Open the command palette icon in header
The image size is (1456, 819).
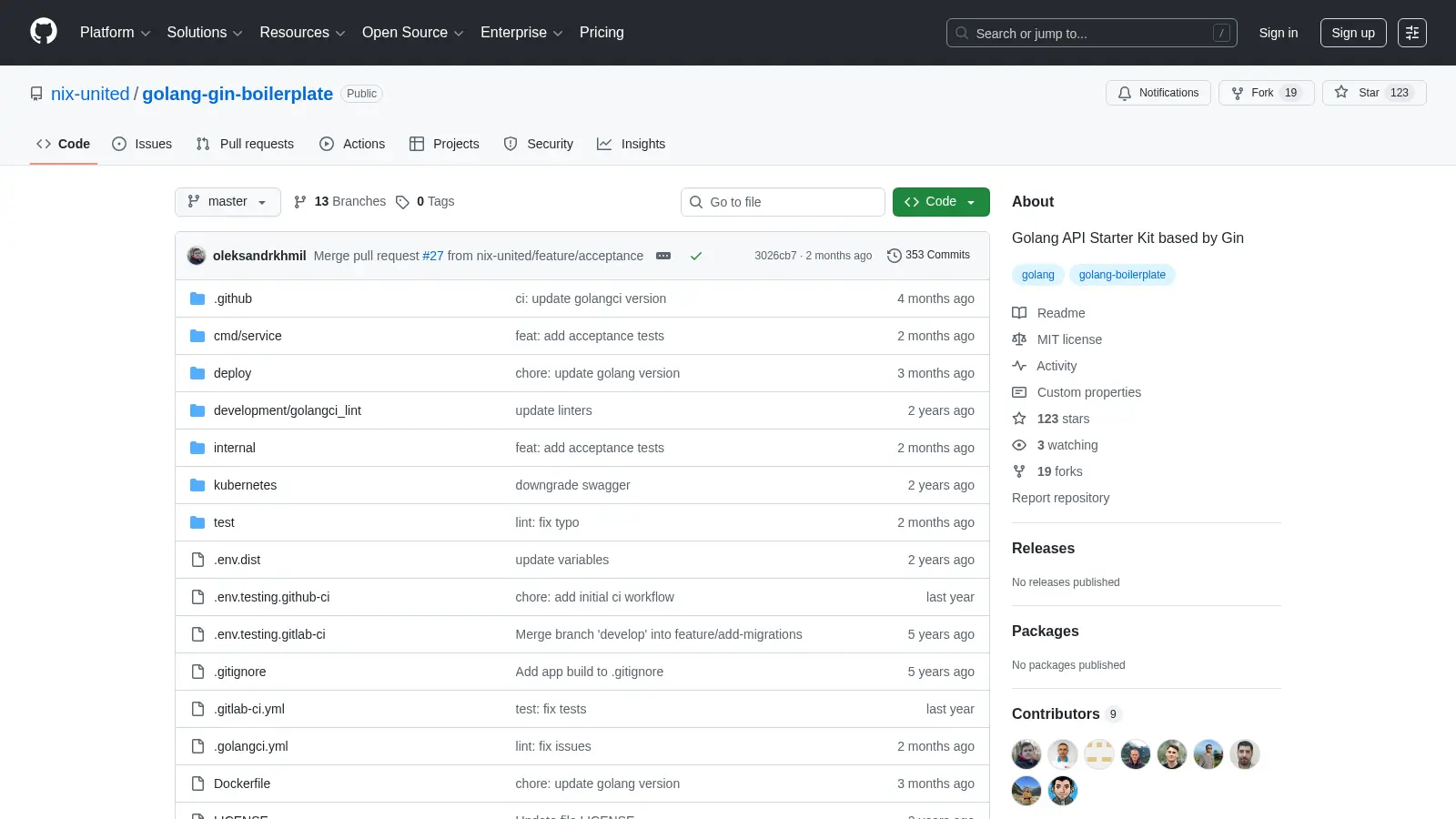click(x=1412, y=33)
